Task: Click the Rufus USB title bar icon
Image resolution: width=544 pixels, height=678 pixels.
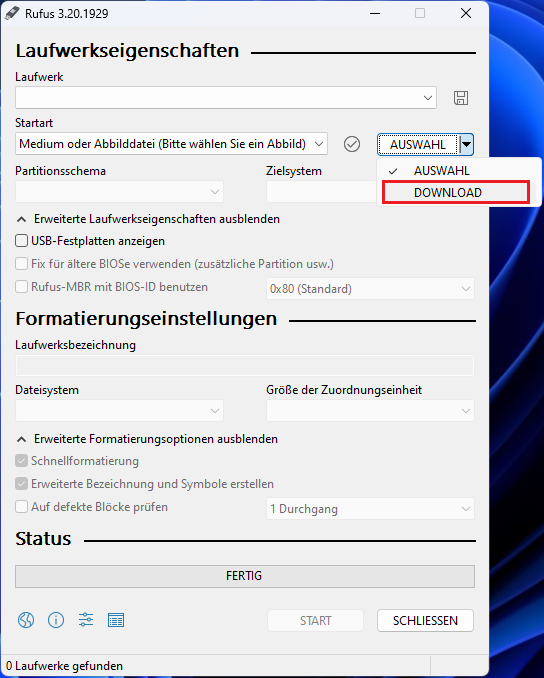Action: 12,13
